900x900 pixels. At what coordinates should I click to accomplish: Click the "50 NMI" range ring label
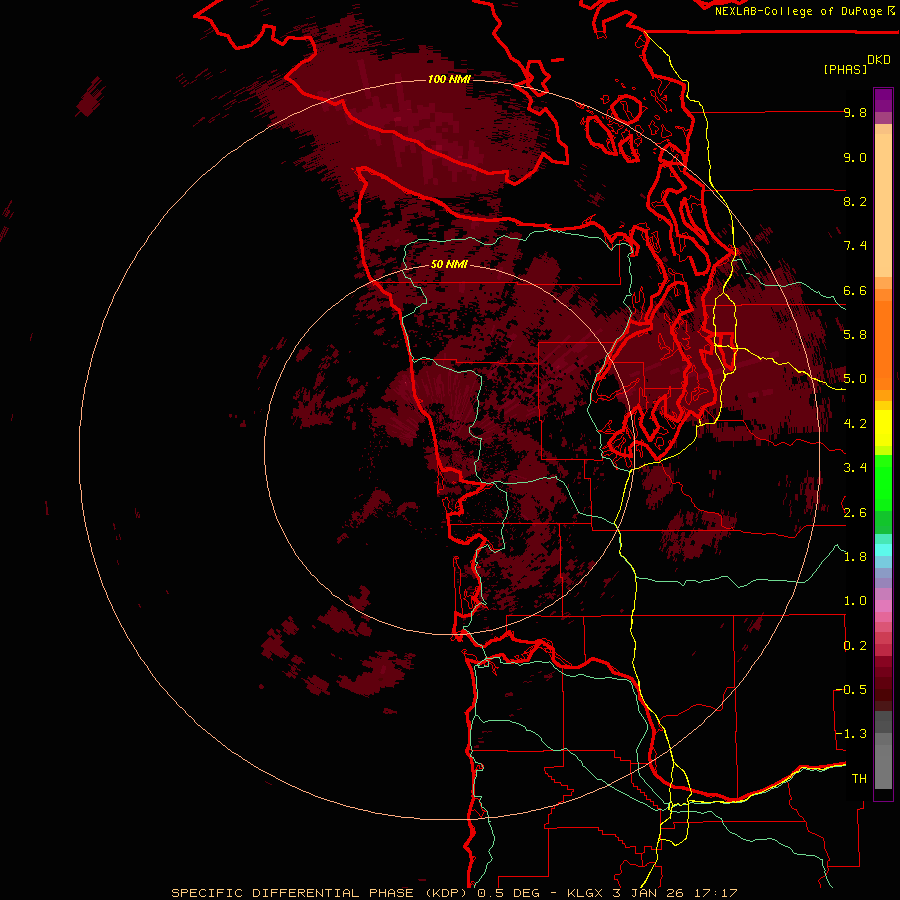coord(449,265)
